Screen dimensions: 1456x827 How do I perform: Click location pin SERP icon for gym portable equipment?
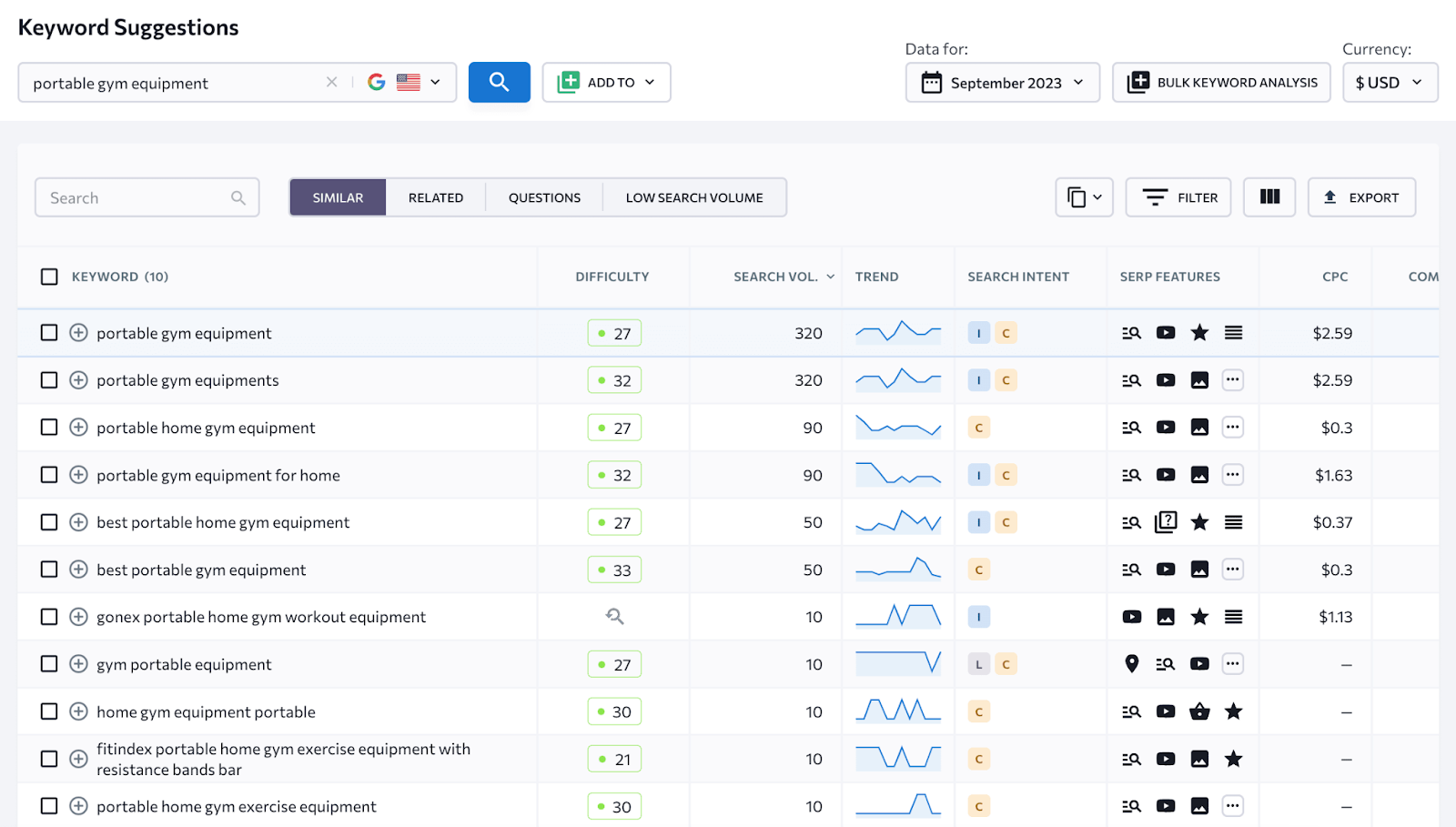(x=1131, y=663)
